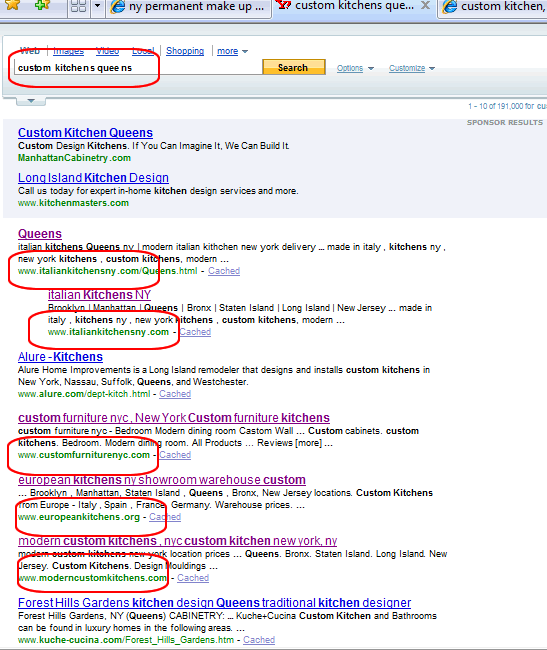Open 'Forest Hills Gardens kitchen design' result

[215, 603]
